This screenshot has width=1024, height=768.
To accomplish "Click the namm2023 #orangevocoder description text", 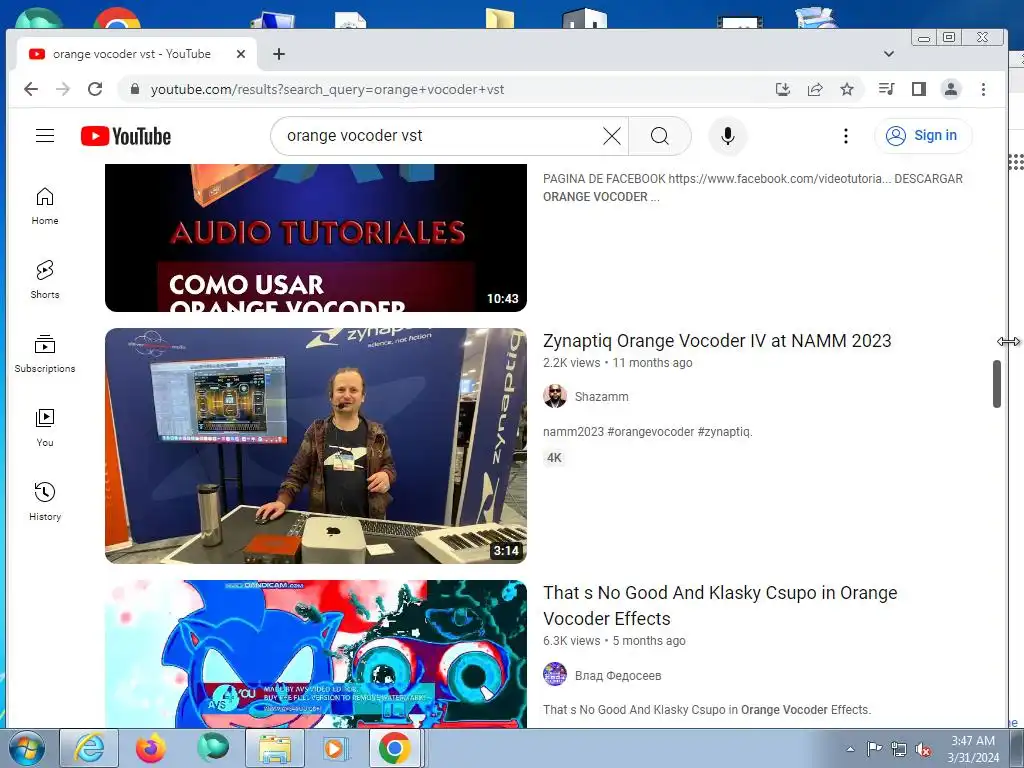I will 647,432.
